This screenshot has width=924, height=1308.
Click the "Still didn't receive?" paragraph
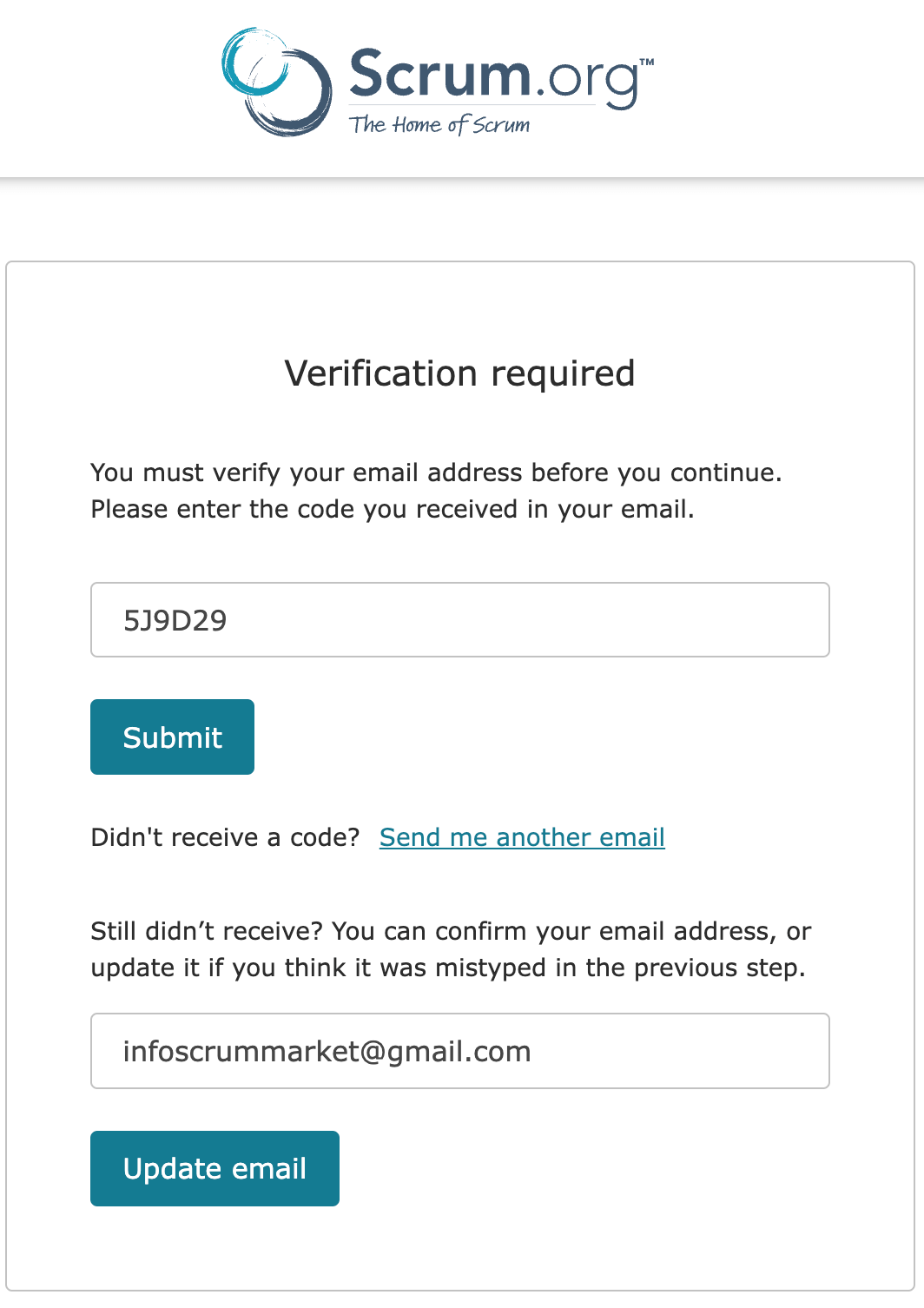coord(451,931)
